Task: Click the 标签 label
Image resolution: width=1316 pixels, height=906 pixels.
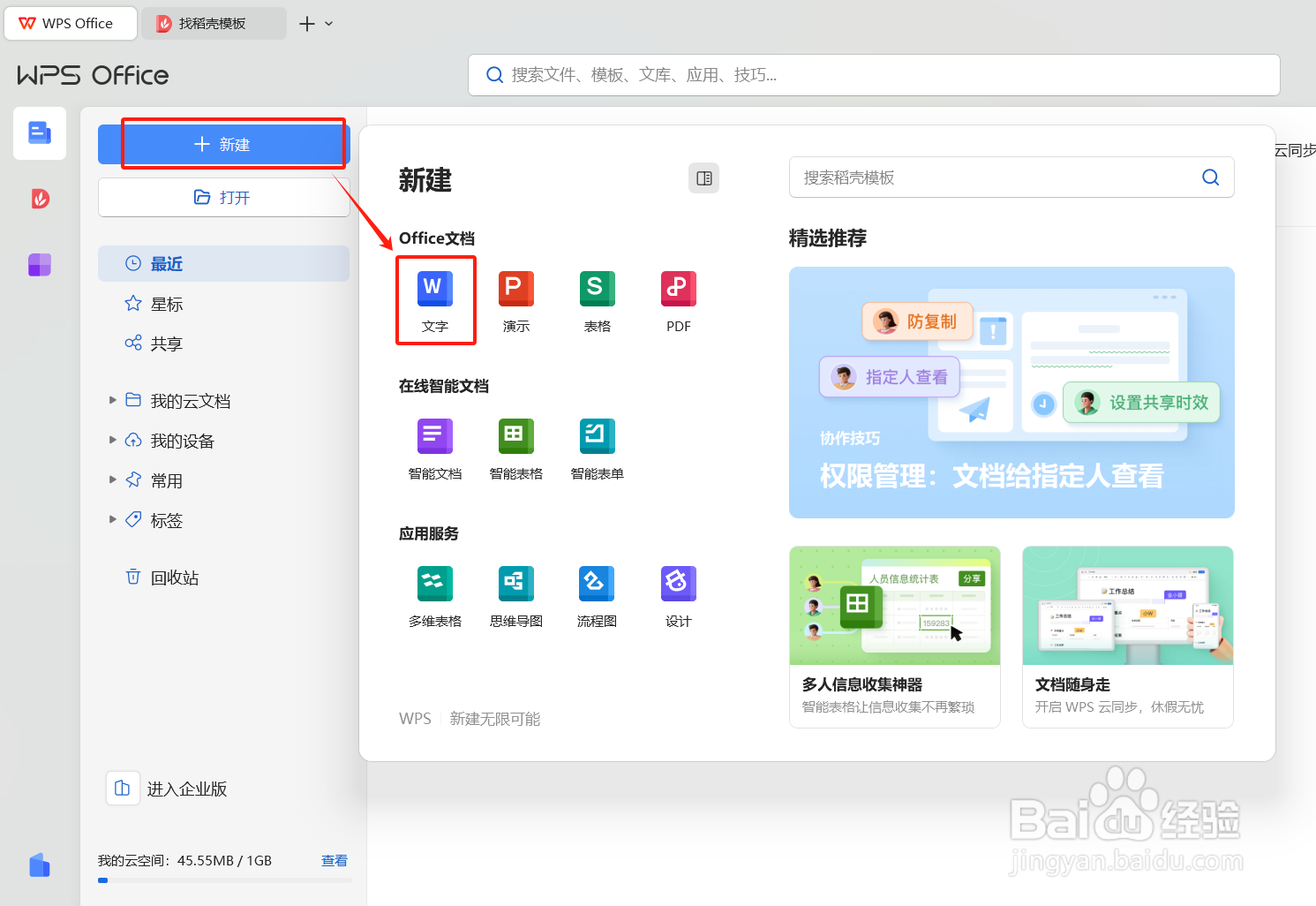Action: point(167,520)
